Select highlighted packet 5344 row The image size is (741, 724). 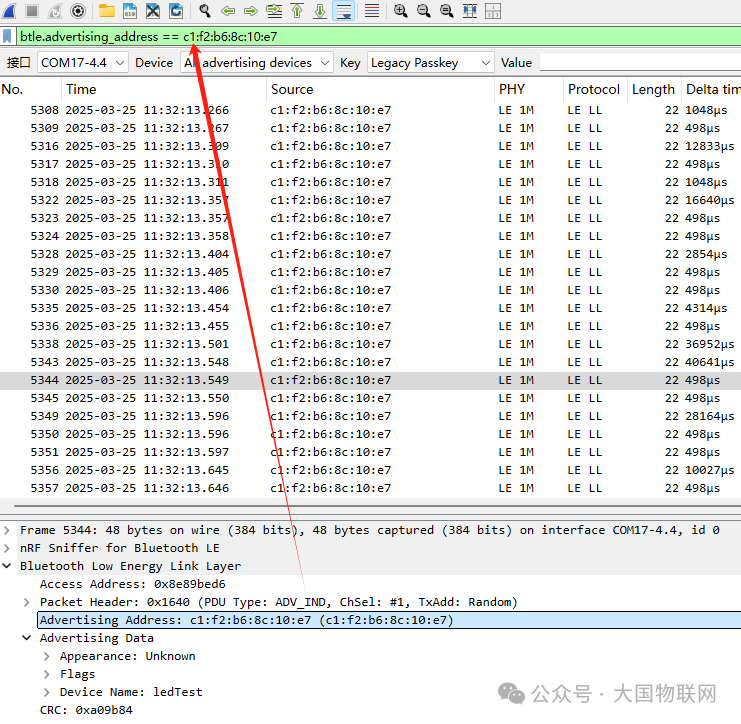coord(370,380)
